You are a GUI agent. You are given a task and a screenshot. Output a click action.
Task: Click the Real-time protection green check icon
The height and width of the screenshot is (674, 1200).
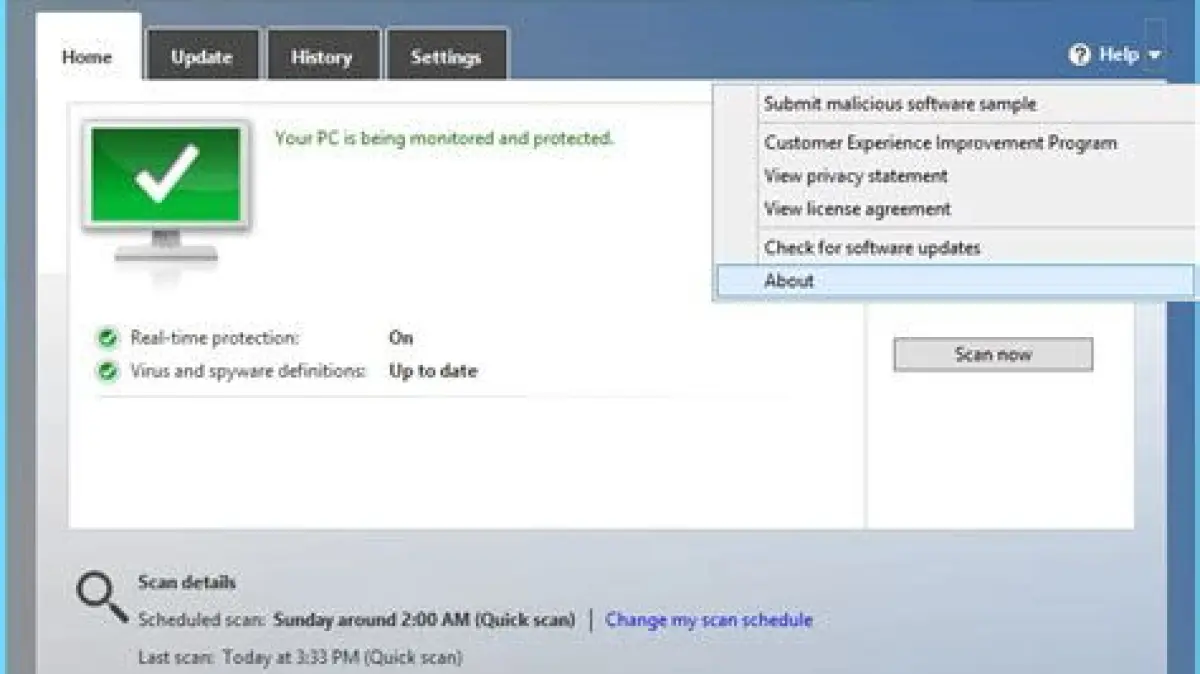108,338
